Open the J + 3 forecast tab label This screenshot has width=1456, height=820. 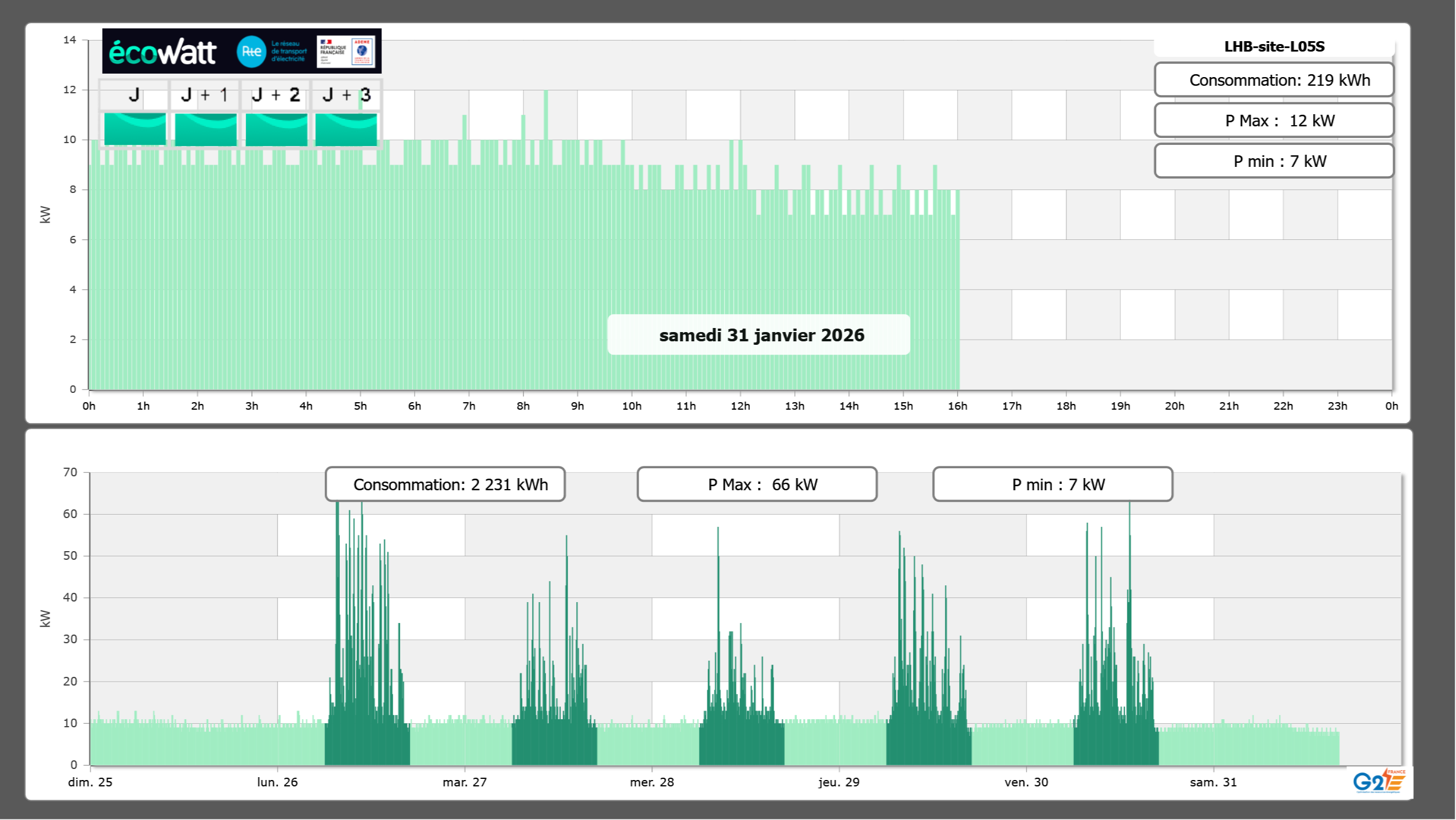point(346,95)
